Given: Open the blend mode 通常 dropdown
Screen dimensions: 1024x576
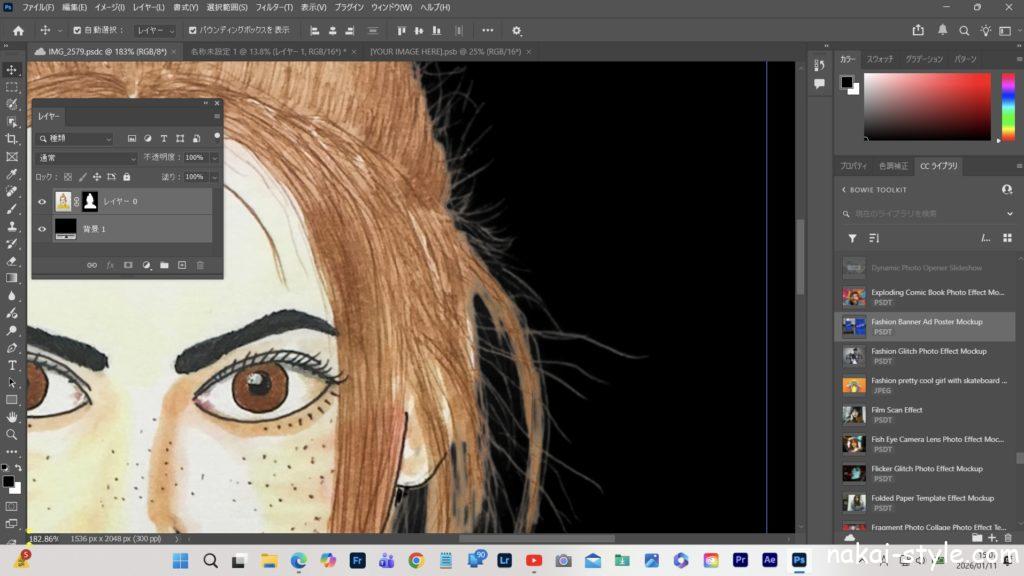Looking at the screenshot, I should (x=86, y=158).
